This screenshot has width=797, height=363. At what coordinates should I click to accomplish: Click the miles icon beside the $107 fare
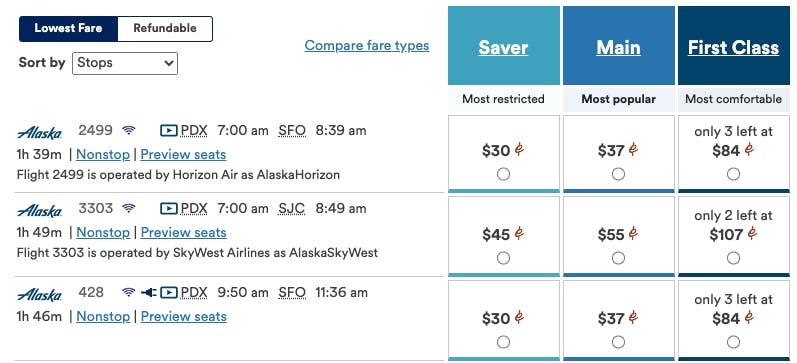[752, 234]
